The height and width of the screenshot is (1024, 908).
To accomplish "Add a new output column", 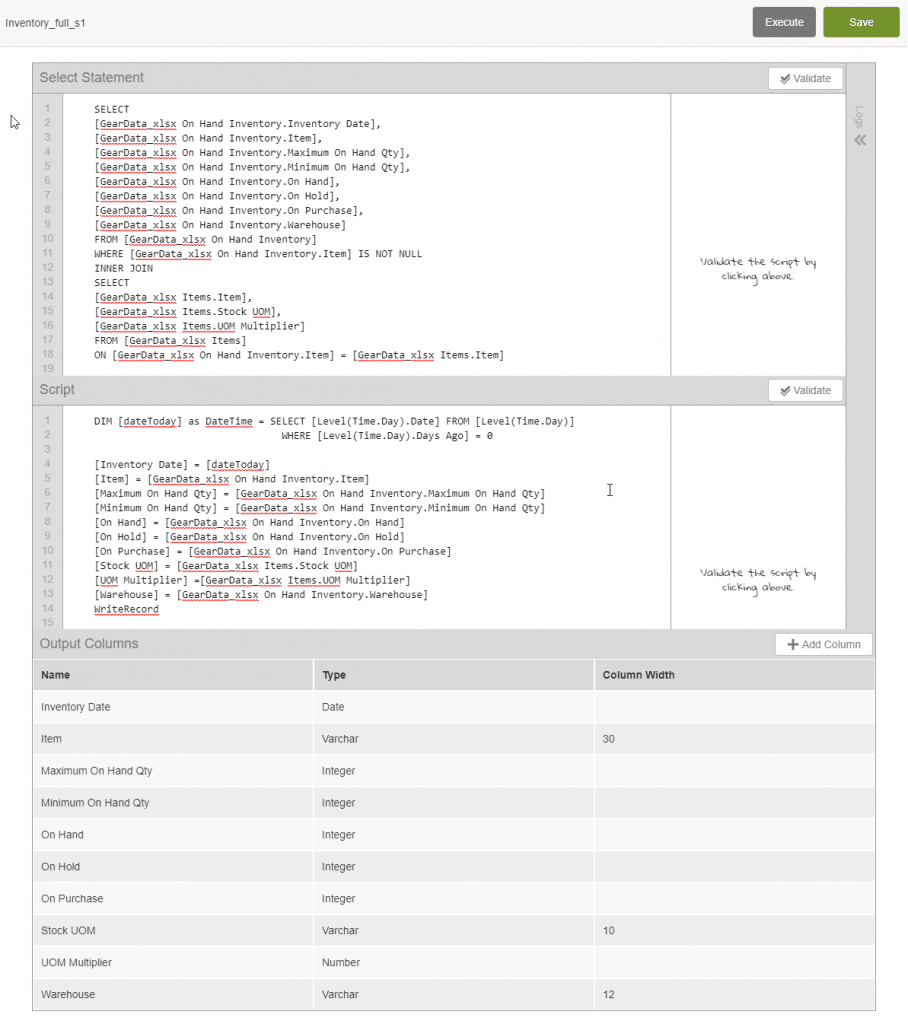I will [x=823, y=644].
